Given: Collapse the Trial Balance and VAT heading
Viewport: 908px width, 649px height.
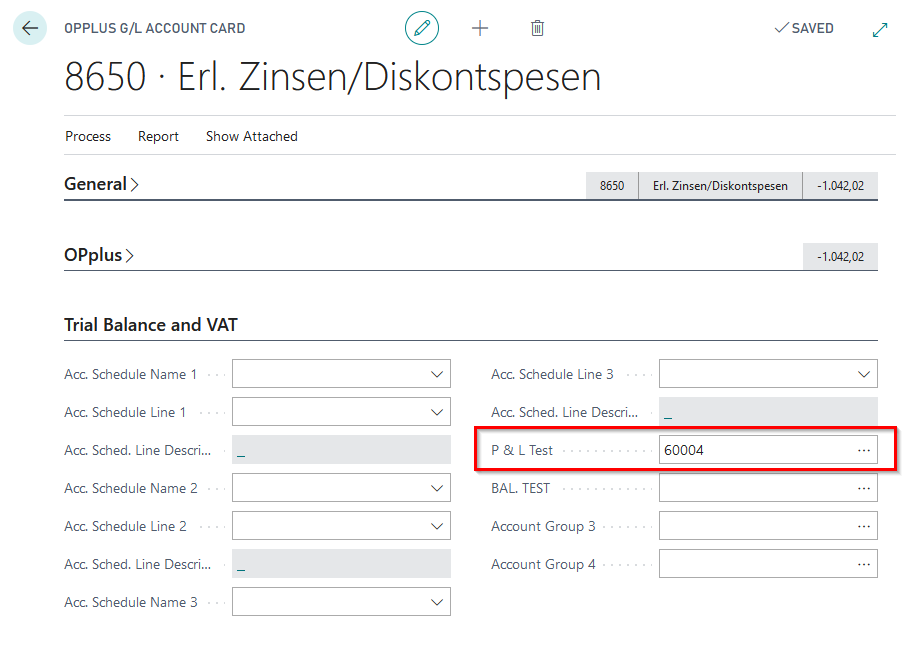Looking at the screenshot, I should click(151, 325).
